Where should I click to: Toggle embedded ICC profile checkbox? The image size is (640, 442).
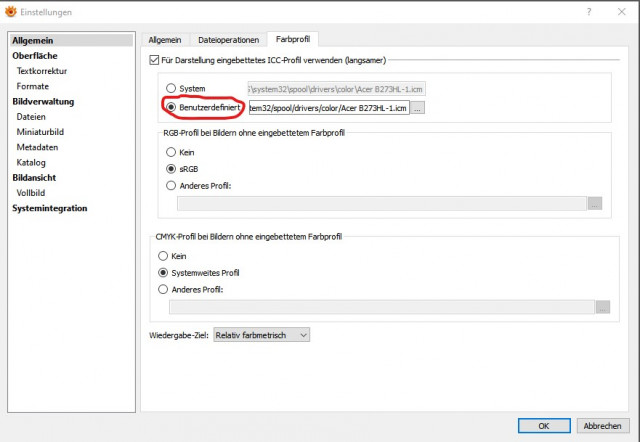click(154, 60)
